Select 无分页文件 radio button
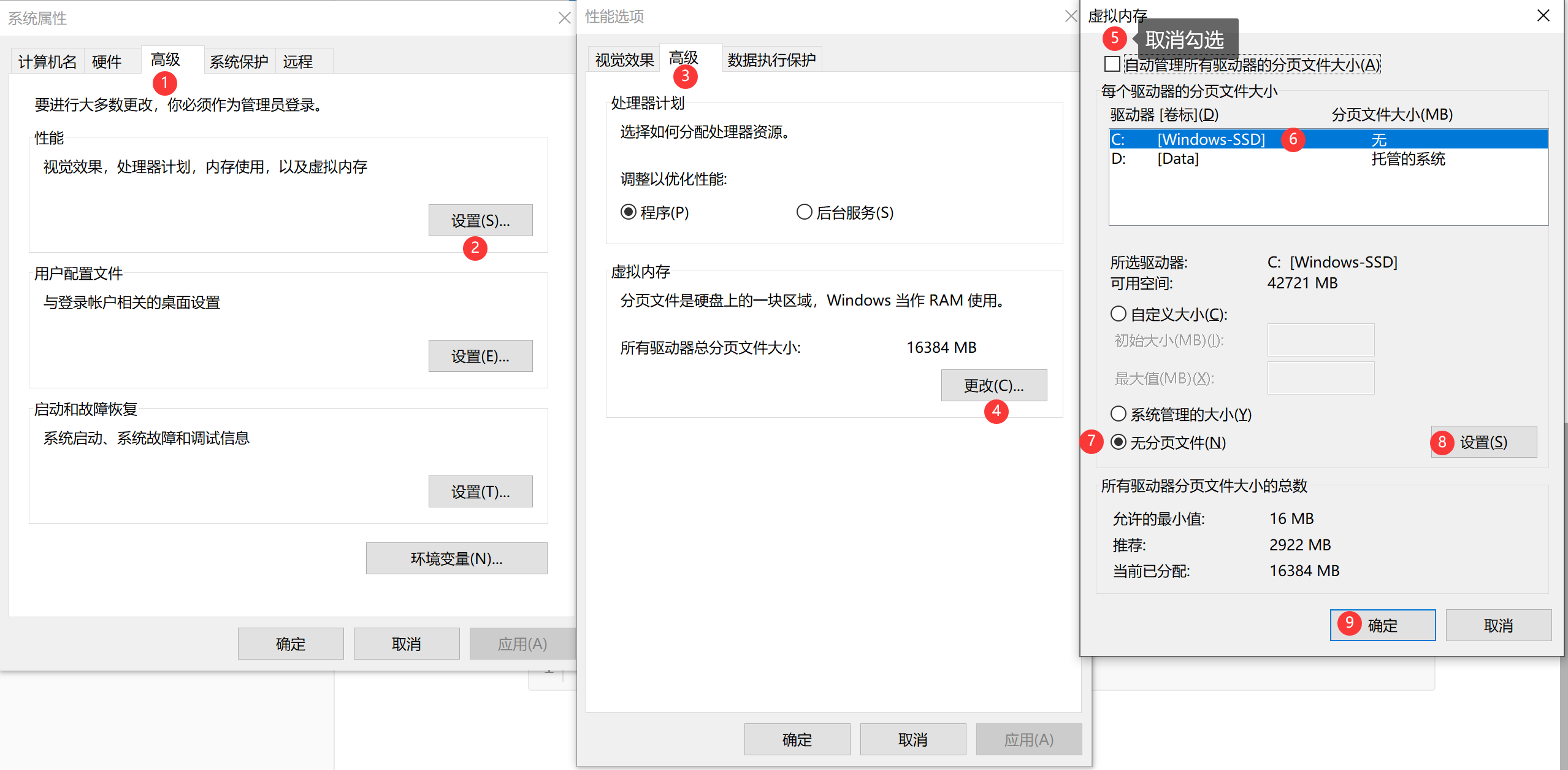 pyautogui.click(x=1119, y=442)
